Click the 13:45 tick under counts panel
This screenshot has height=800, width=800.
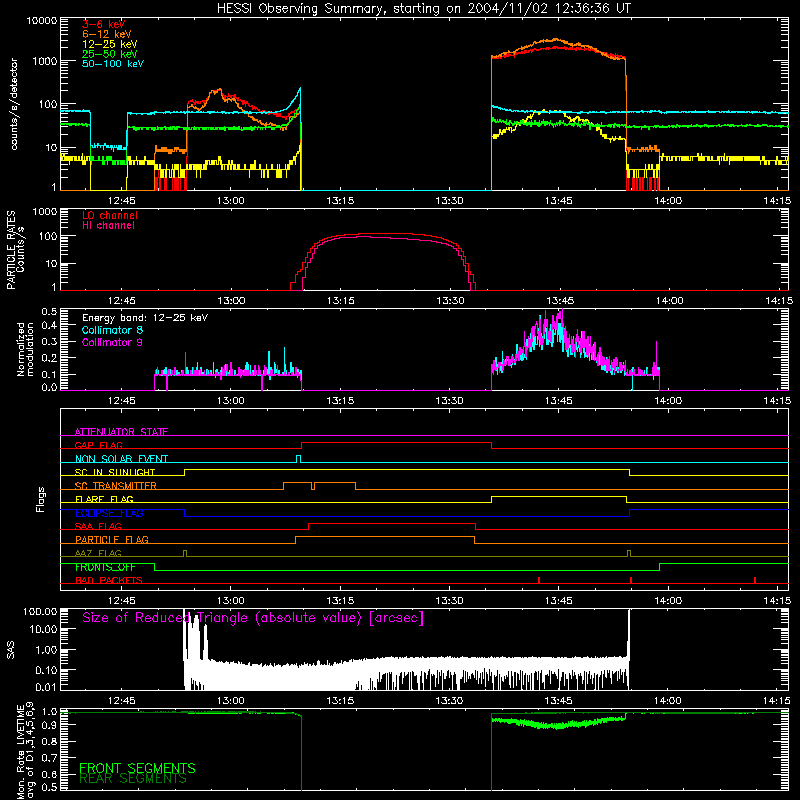[559, 201]
